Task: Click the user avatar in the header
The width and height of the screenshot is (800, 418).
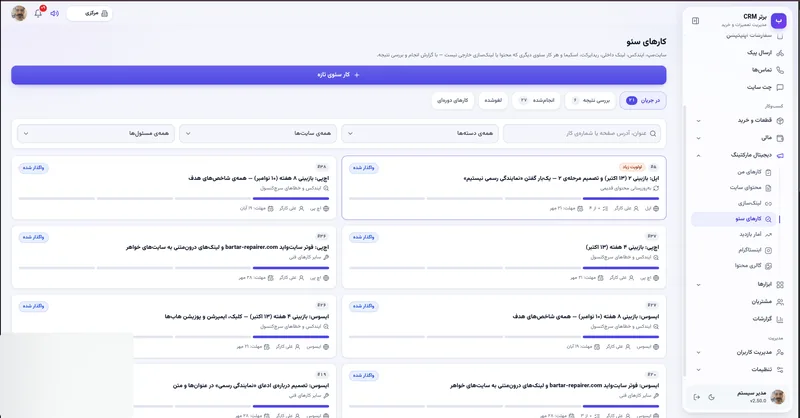Action: point(19,13)
